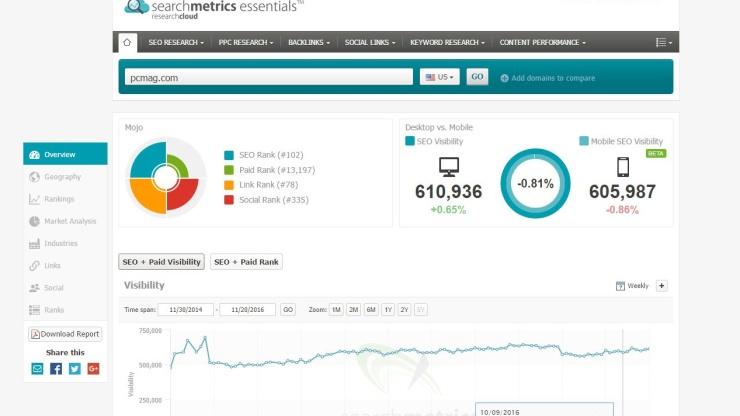The width and height of the screenshot is (740, 416).
Task: Share report on Twitter
Action: [x=75, y=368]
